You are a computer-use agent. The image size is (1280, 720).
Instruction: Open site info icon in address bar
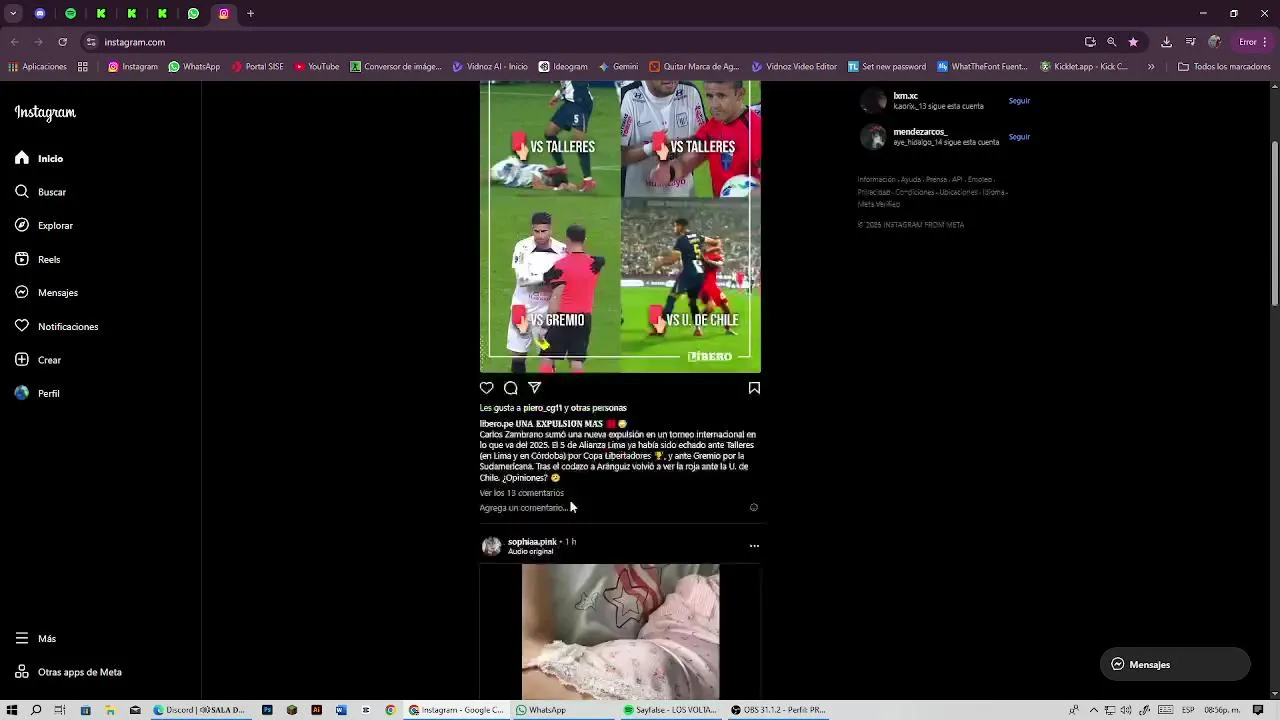point(91,42)
